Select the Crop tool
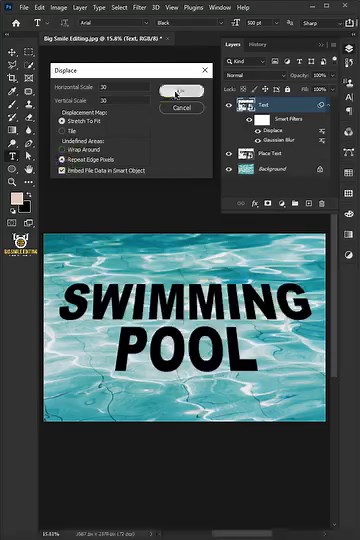Screen dimensions: 360x540 coord(12,78)
